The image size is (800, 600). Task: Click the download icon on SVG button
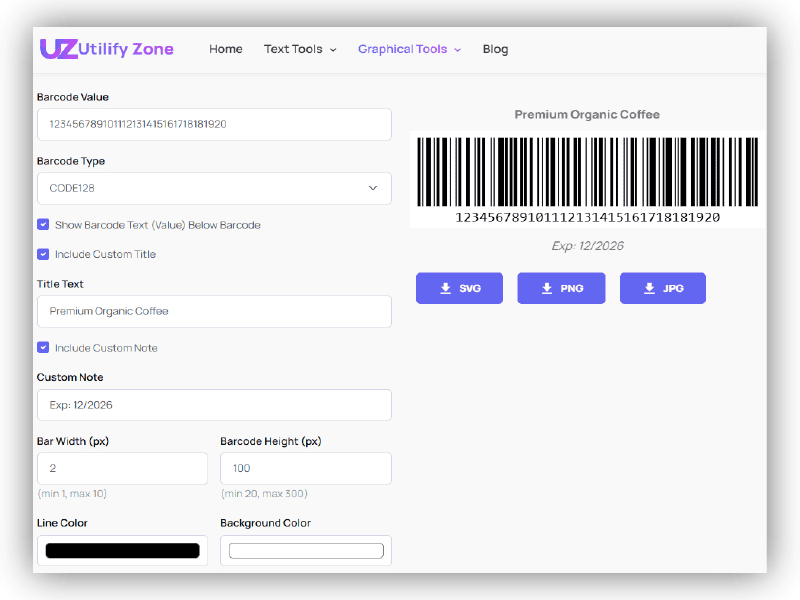pos(445,288)
